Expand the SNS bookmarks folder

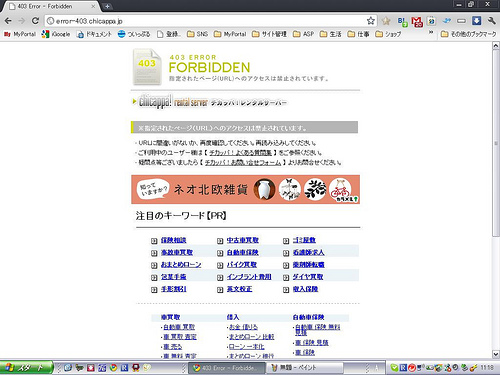click(197, 34)
